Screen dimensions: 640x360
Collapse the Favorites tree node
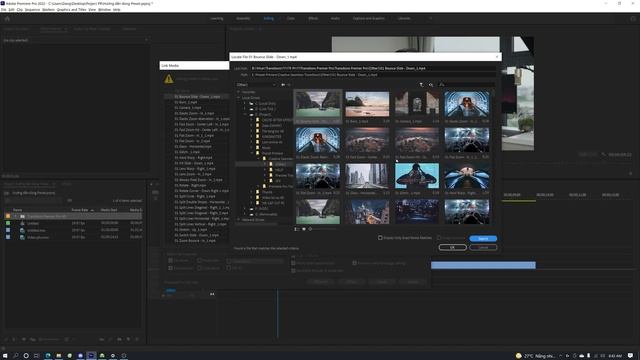pos(239,92)
